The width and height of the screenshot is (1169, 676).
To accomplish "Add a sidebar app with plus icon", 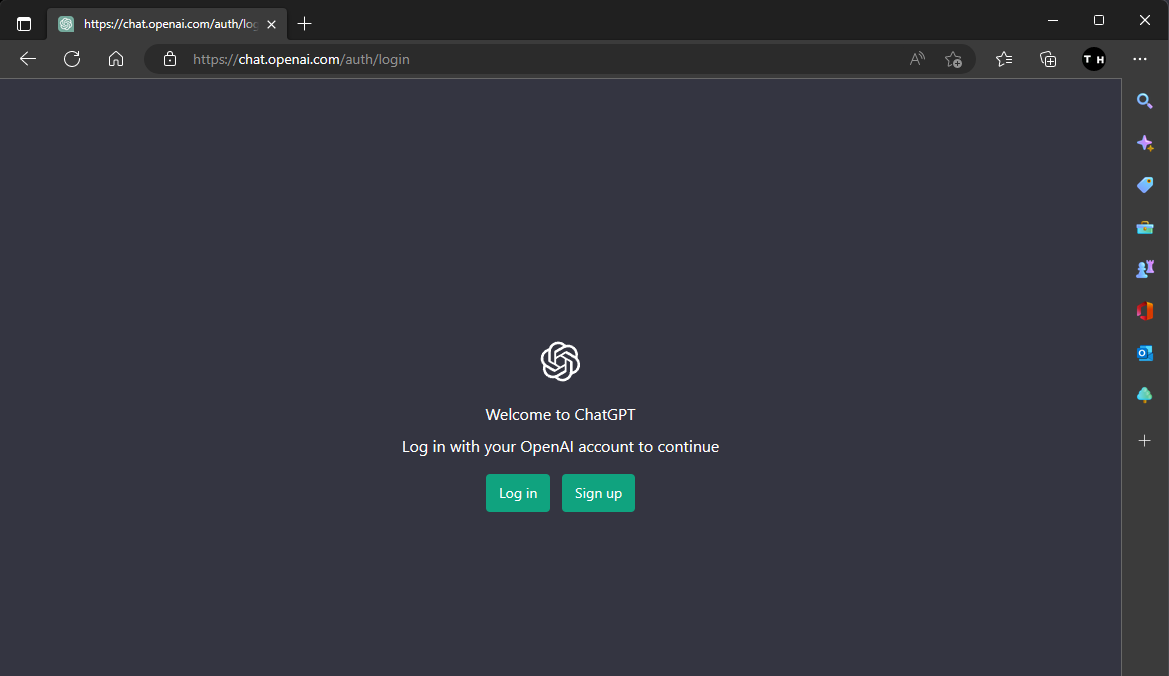I will [x=1144, y=440].
